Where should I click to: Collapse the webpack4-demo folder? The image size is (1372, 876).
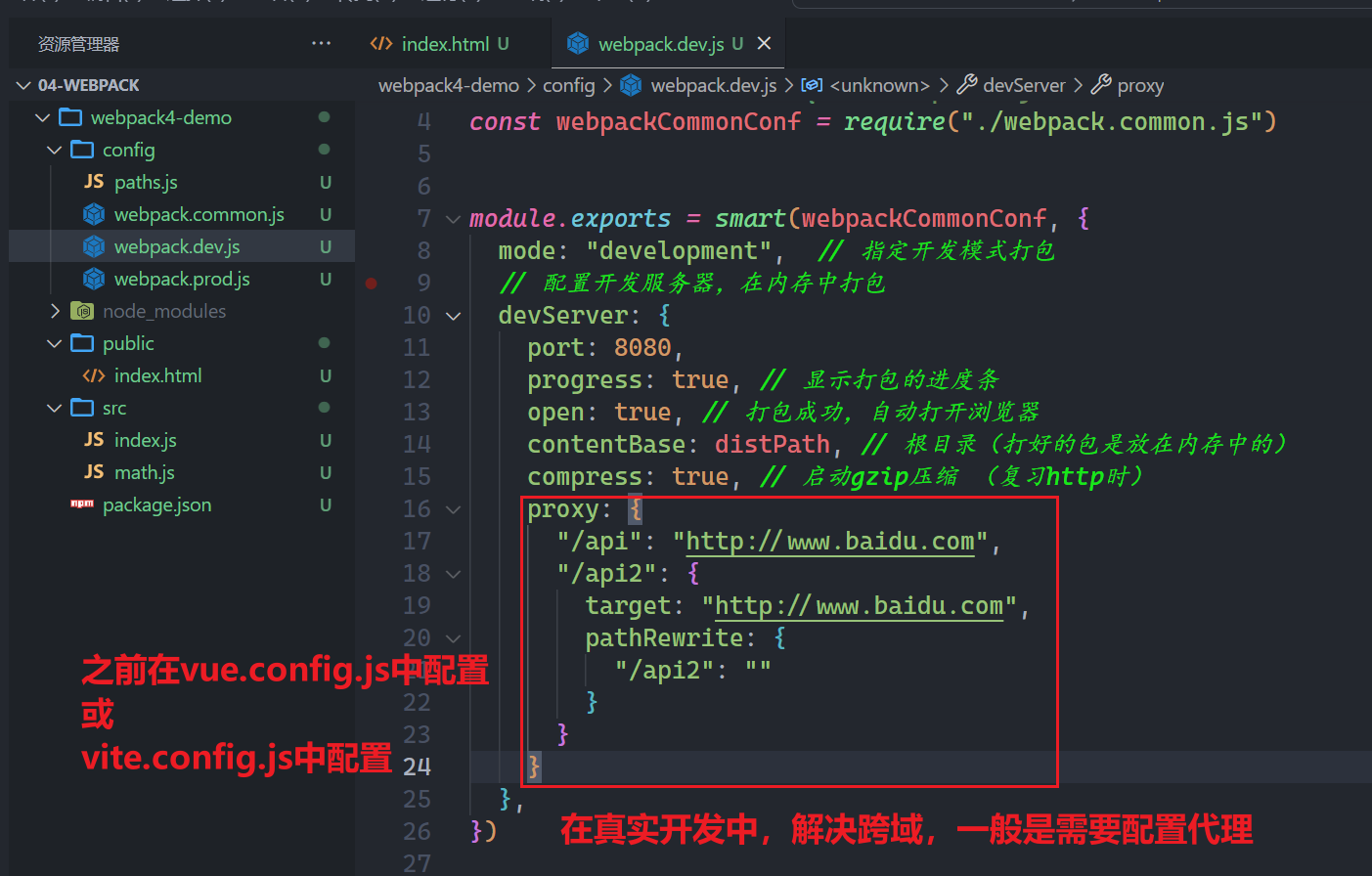[42, 117]
